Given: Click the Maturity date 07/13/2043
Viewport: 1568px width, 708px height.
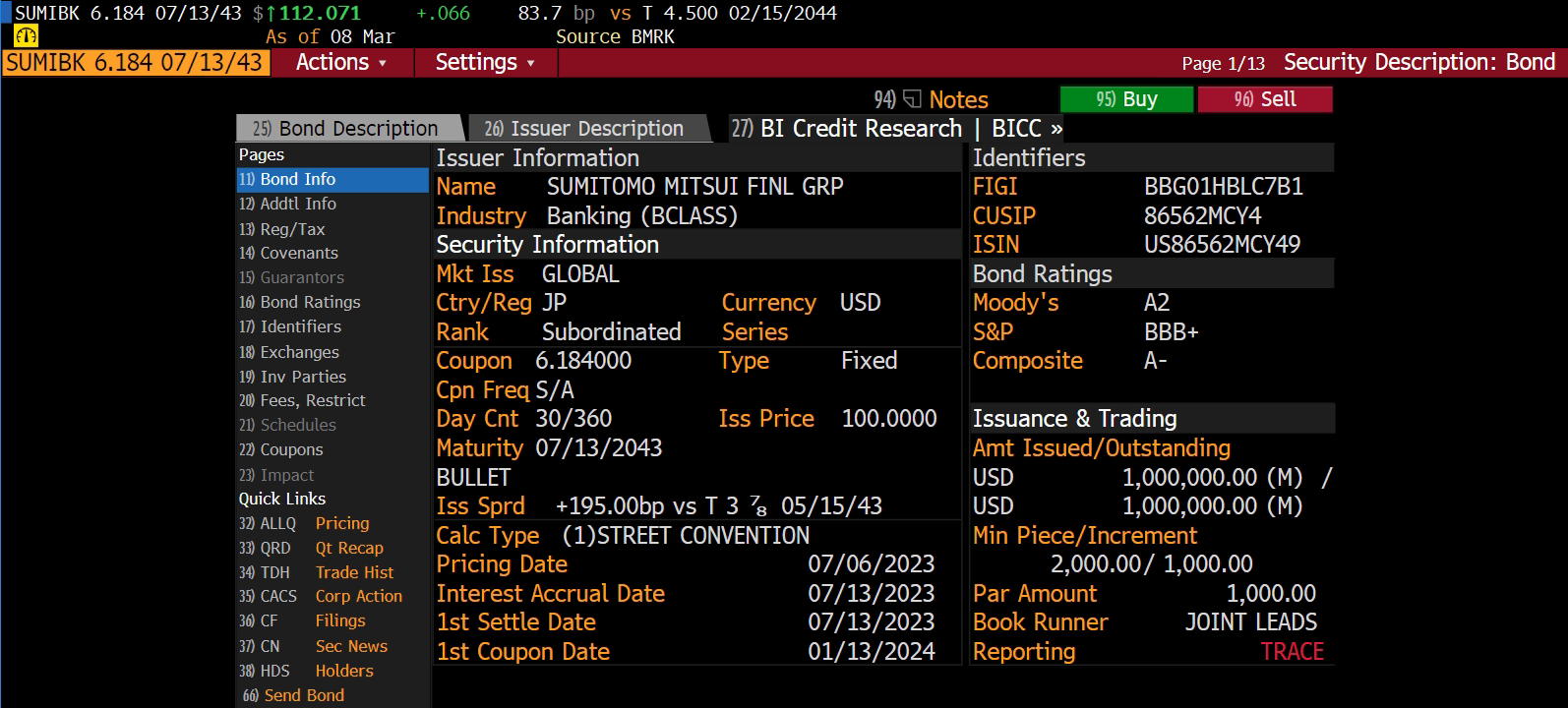Looking at the screenshot, I should [x=599, y=448].
